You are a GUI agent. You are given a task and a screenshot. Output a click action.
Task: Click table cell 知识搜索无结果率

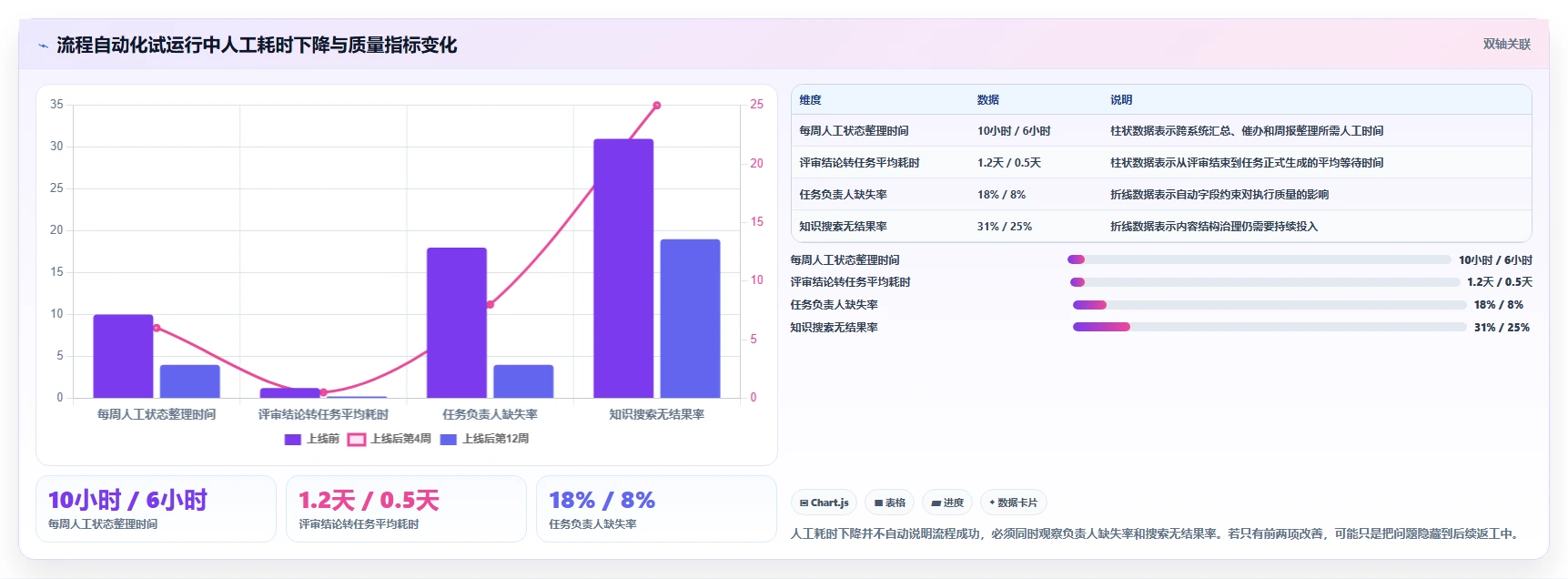point(843,227)
